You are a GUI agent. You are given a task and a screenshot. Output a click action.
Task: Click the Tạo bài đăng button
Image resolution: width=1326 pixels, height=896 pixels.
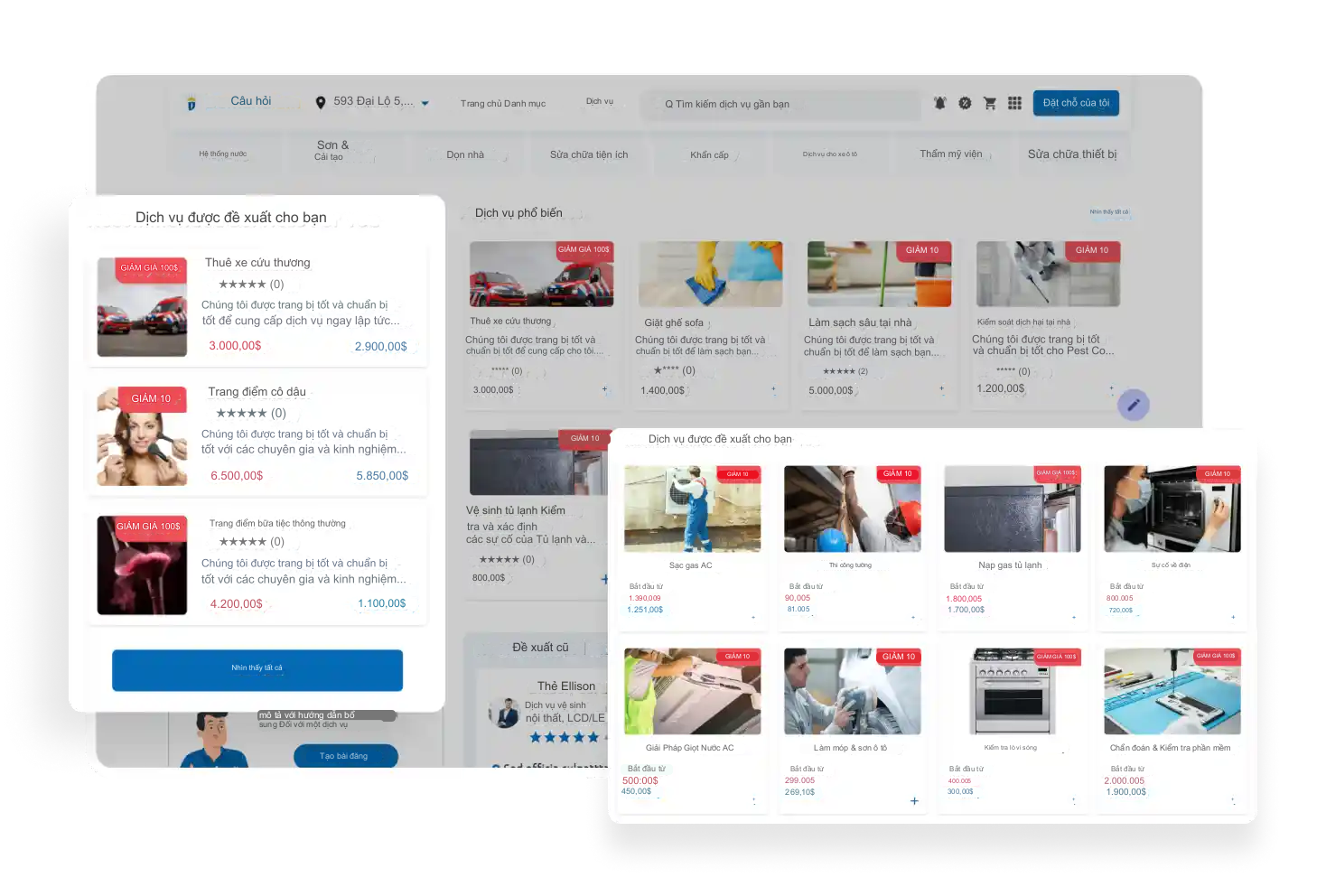point(345,756)
